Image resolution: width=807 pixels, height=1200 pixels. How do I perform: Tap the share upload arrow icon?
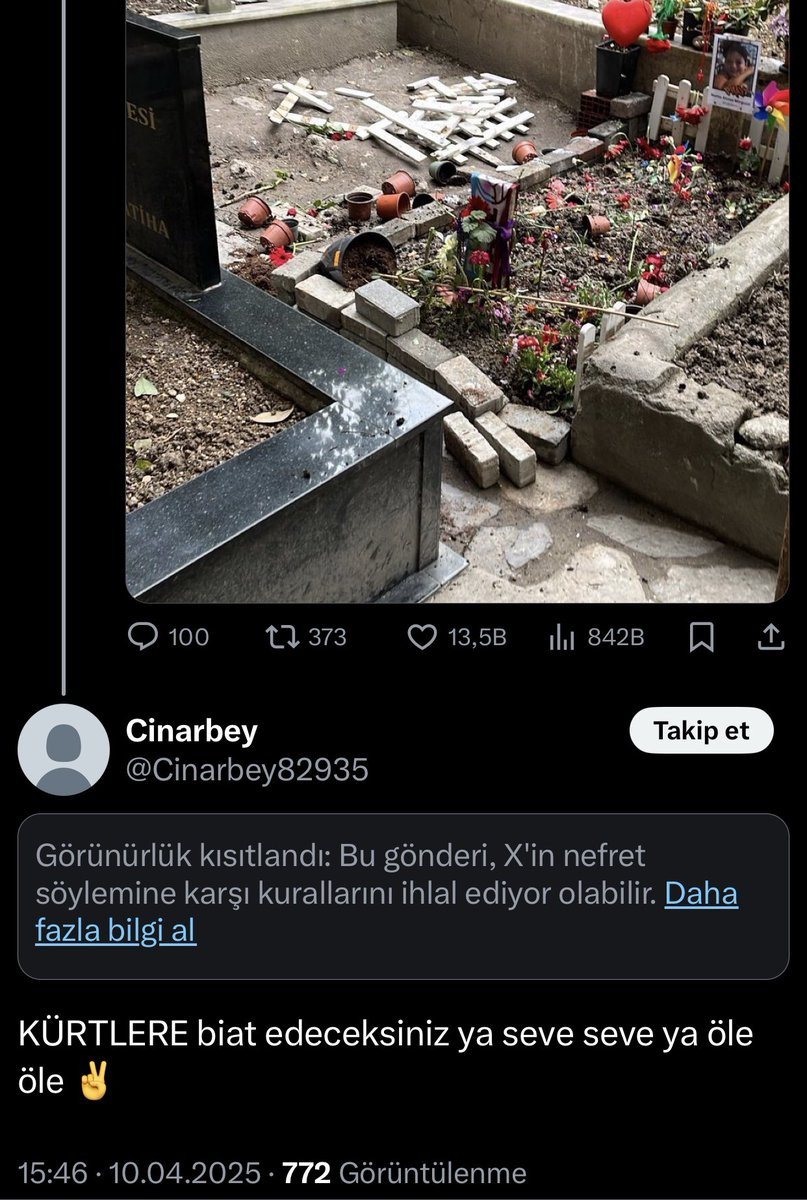point(772,637)
